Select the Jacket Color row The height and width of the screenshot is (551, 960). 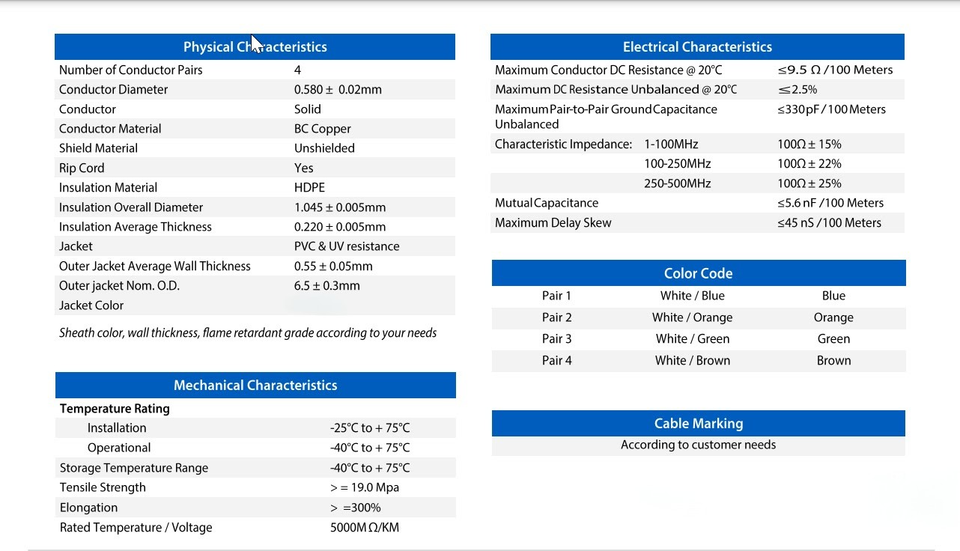tap(255, 305)
